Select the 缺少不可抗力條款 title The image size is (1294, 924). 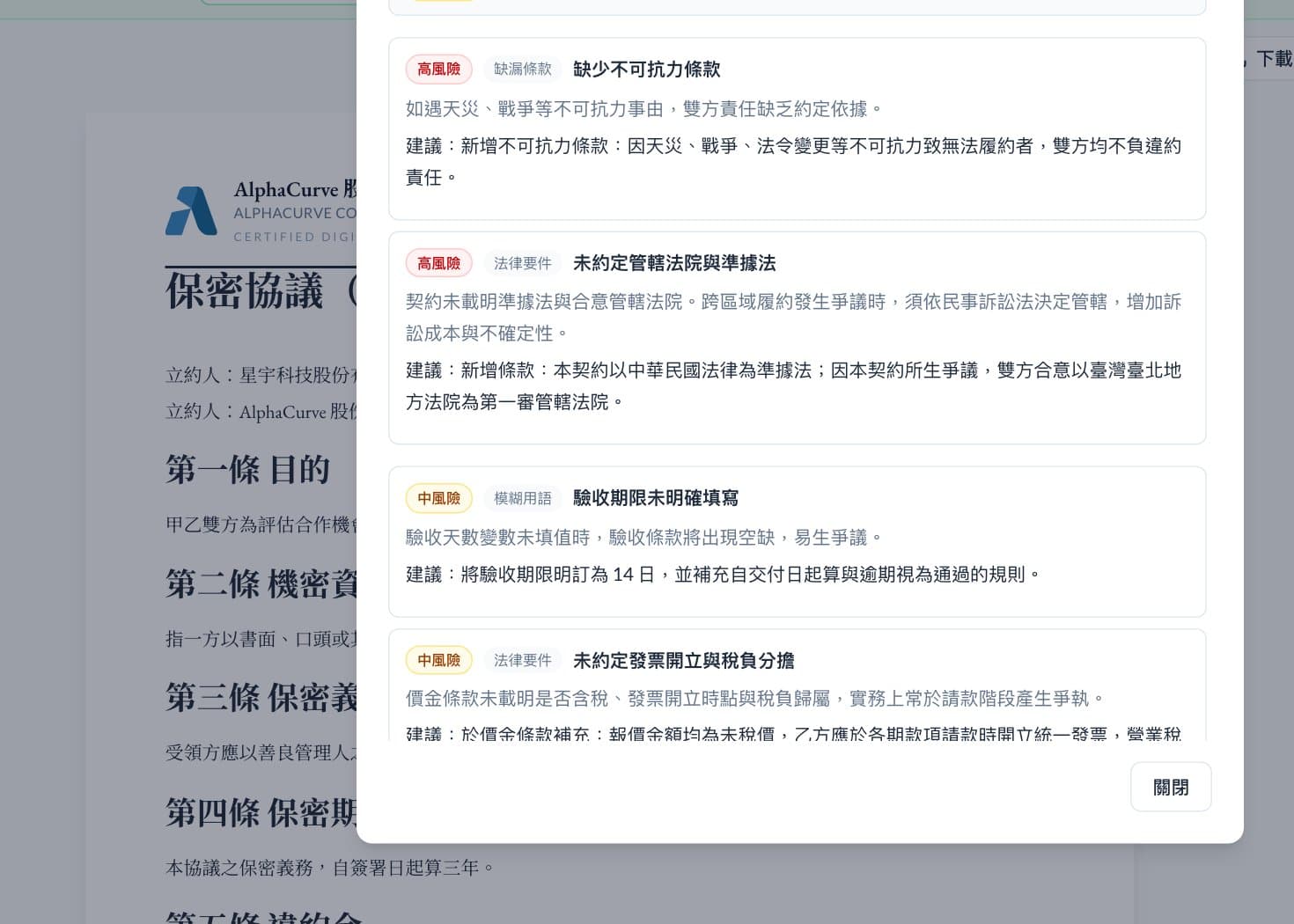coord(647,69)
